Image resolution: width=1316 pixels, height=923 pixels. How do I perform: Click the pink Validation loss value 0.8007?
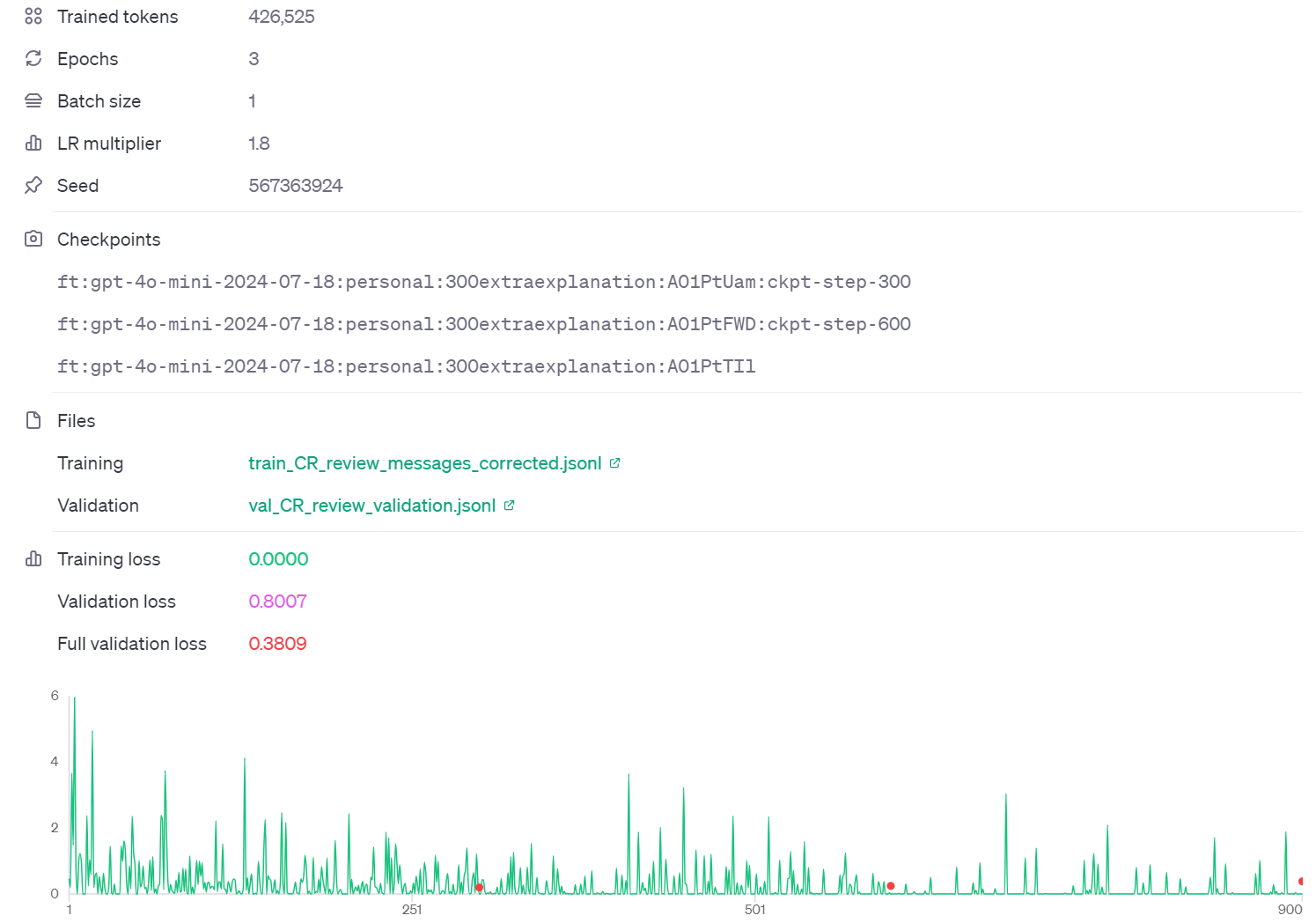pyautogui.click(x=277, y=601)
